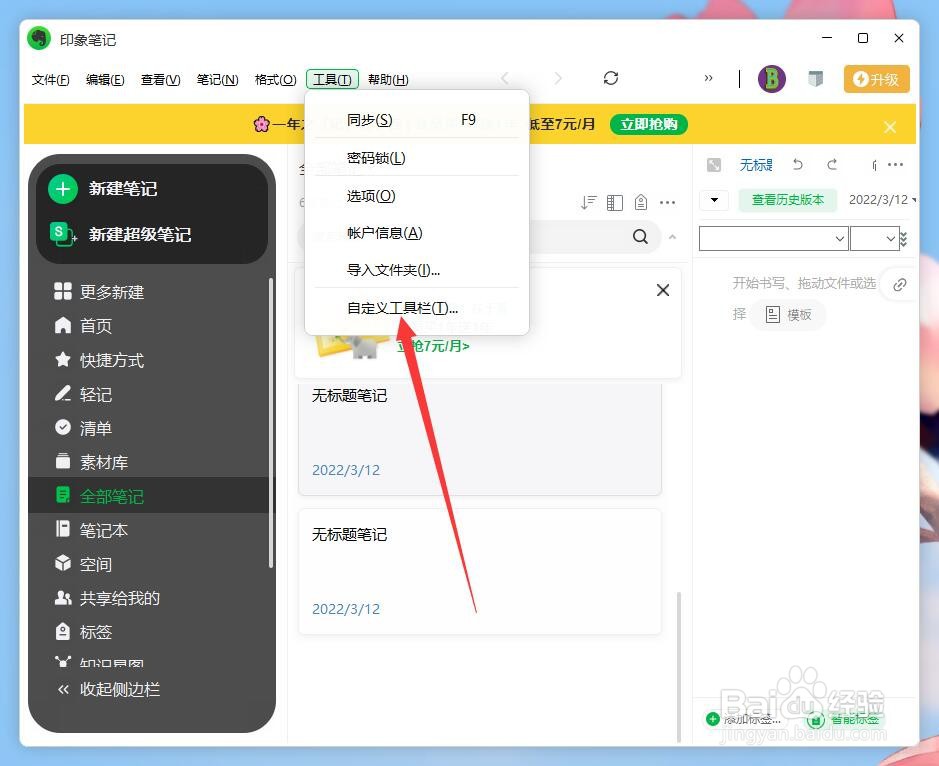The height and width of the screenshot is (766, 939).
Task: Open the note editor more options ellipsis
Action: [895, 165]
